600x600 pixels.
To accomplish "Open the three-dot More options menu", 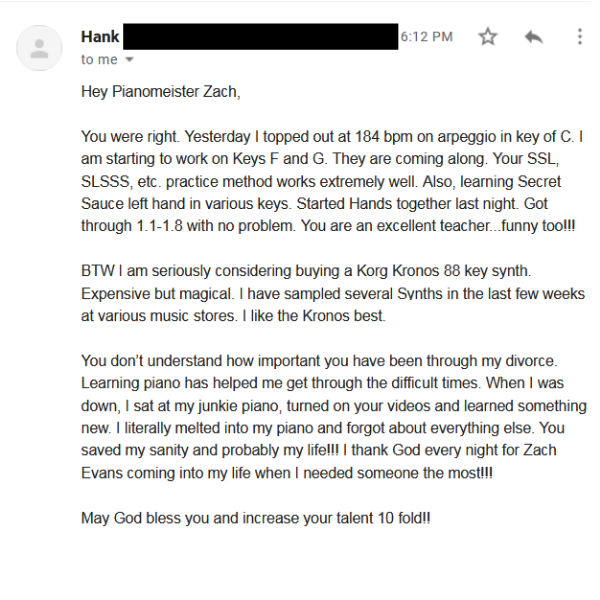I will [579, 37].
